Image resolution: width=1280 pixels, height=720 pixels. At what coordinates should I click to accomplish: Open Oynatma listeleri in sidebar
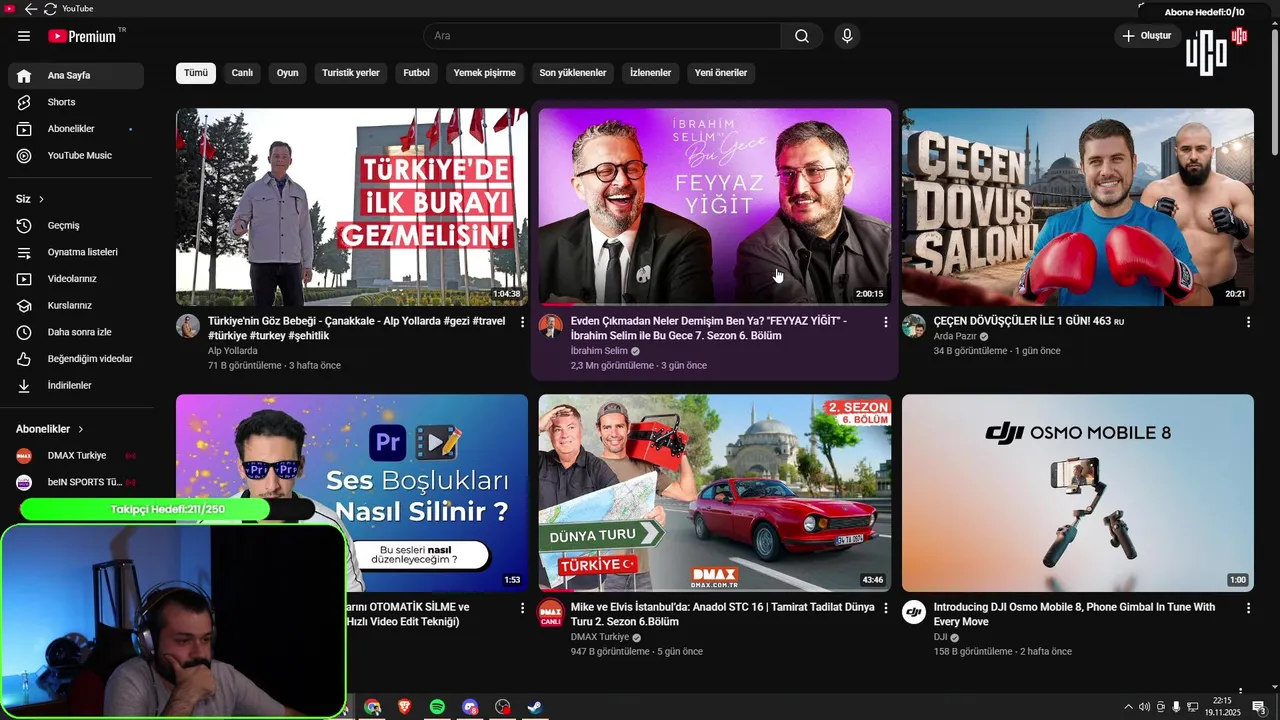(x=76, y=252)
